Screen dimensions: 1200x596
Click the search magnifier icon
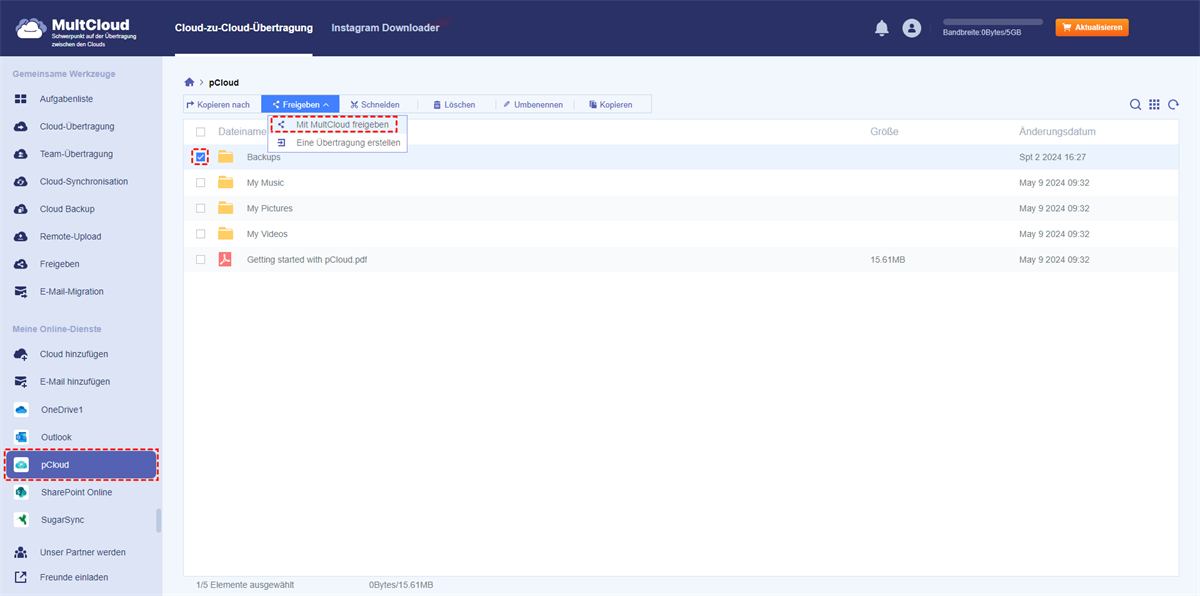tap(1135, 104)
